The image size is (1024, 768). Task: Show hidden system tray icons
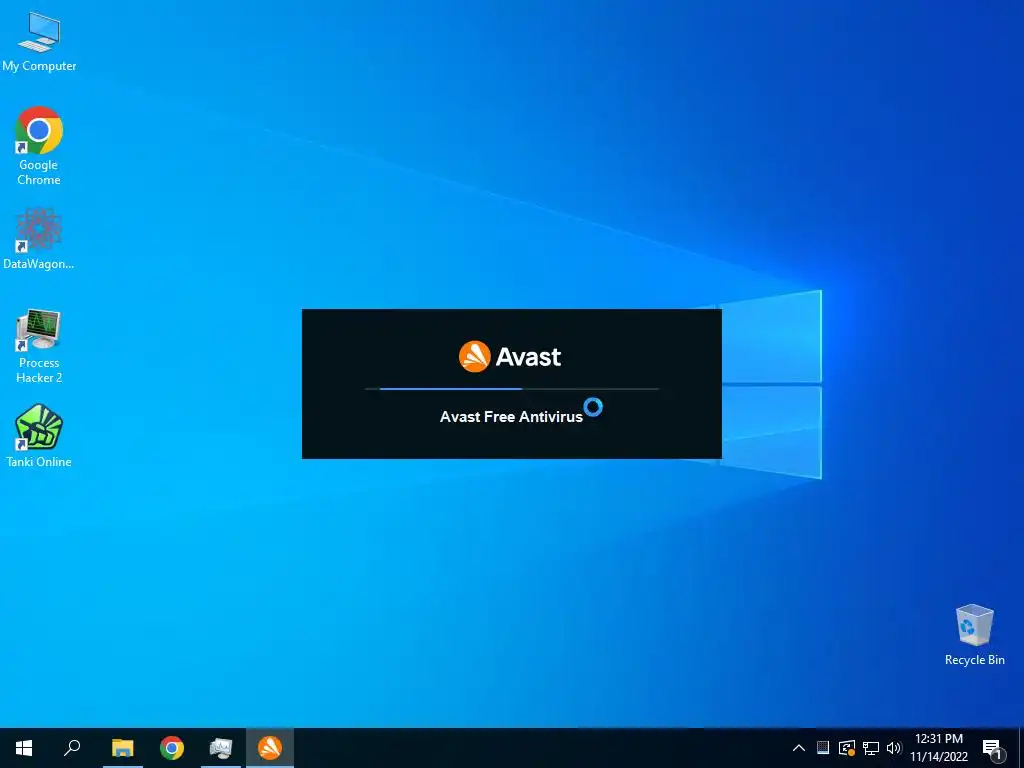pos(799,748)
